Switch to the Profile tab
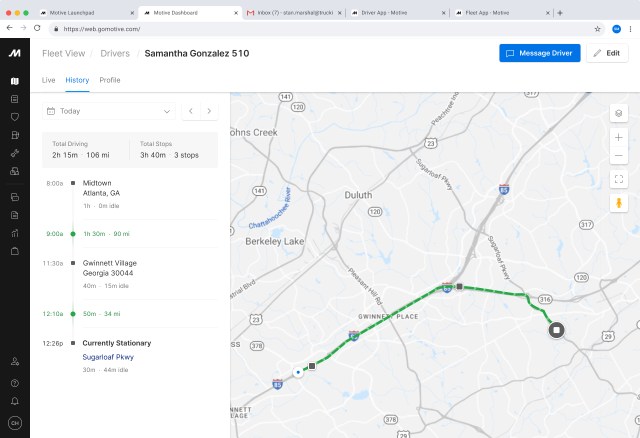The height and width of the screenshot is (438, 640). coord(110,79)
